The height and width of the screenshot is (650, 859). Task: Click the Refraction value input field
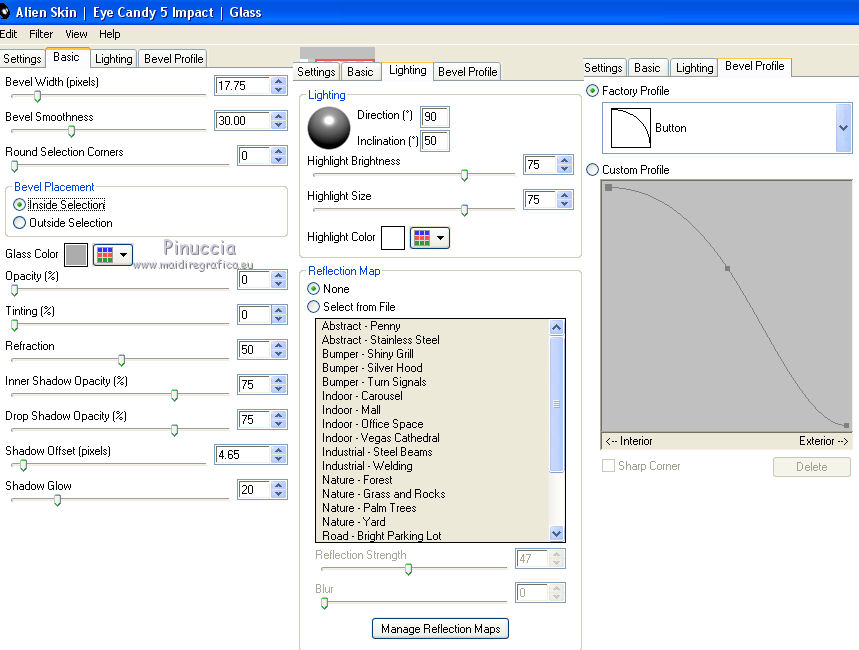click(x=252, y=350)
